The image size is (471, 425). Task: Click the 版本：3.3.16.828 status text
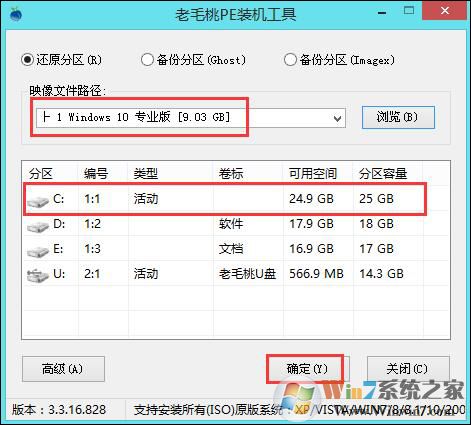(59, 410)
